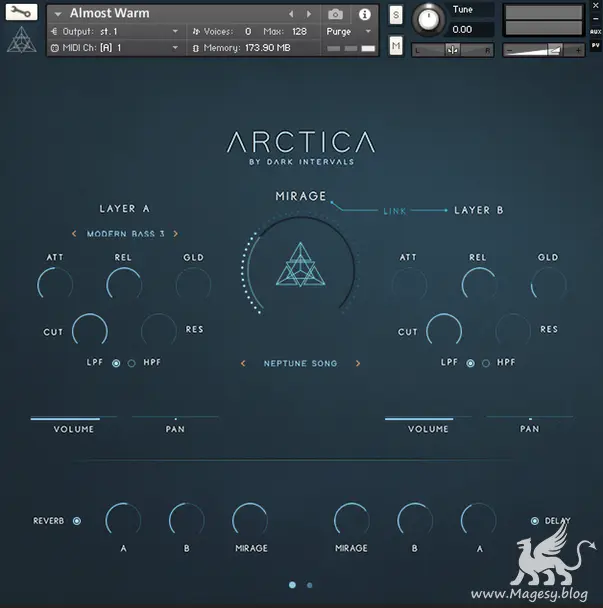Viewport: 603px width, 608px height.
Task: Toggle the Reverb on/off switch
Action: coord(77,521)
